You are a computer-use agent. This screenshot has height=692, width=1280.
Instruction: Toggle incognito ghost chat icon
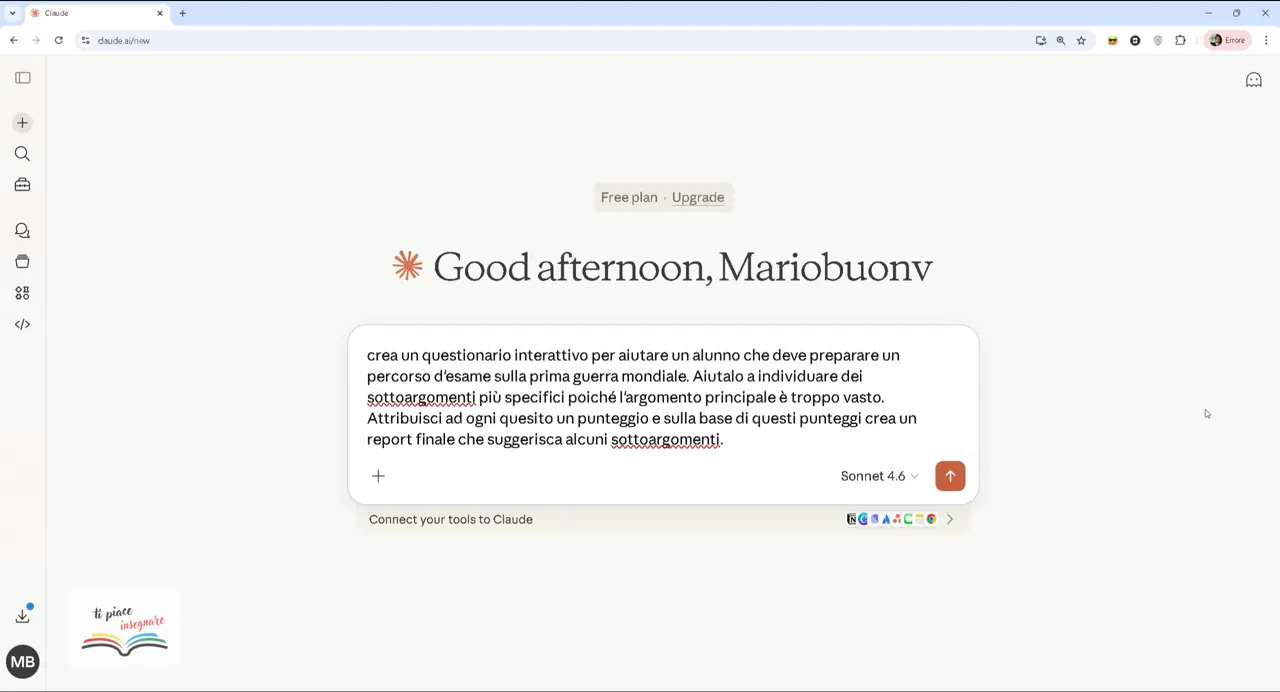coord(1253,80)
